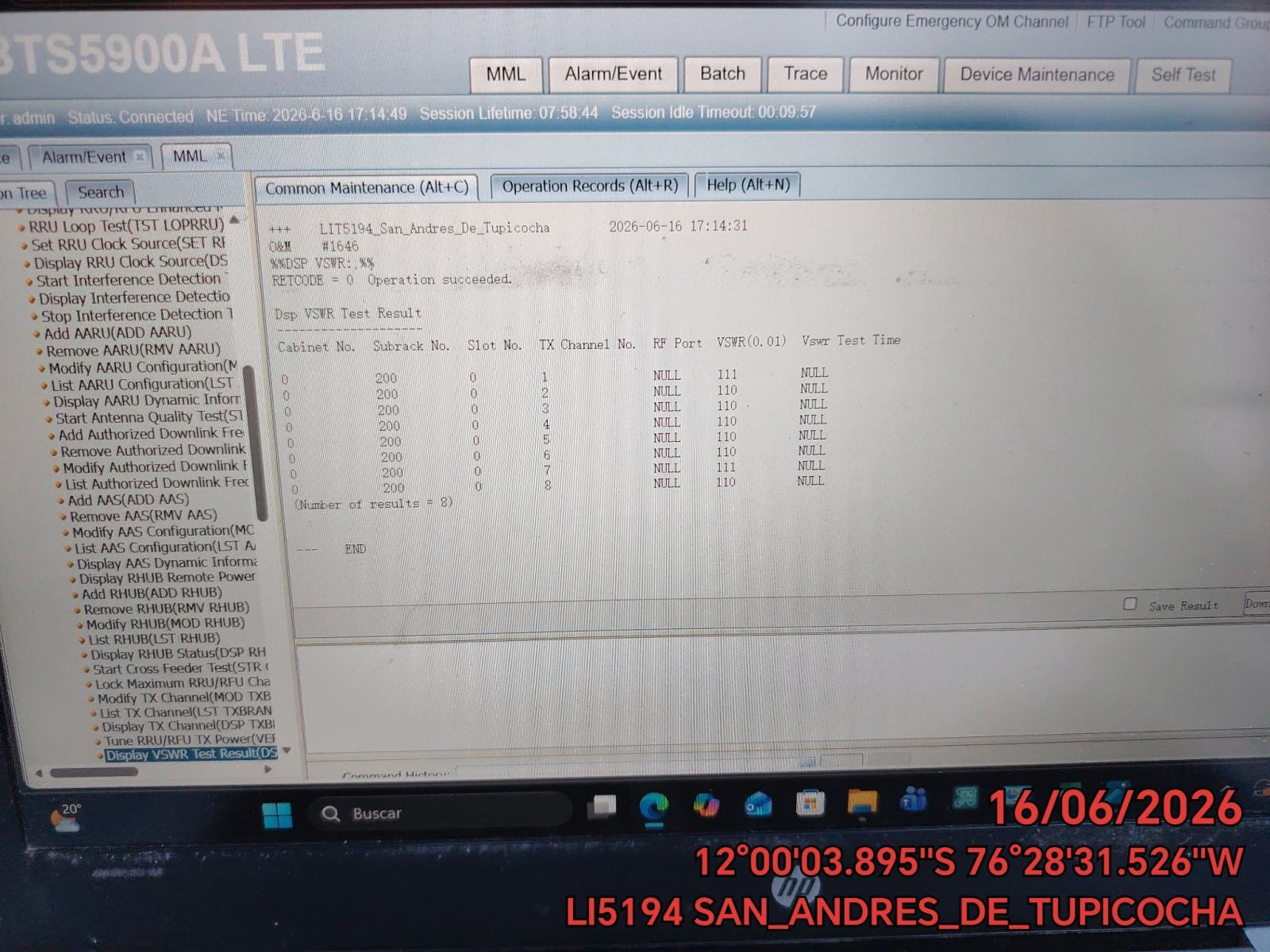The image size is (1270, 952).
Task: Click the tree's scroll-right arrow
Action: click(x=268, y=769)
